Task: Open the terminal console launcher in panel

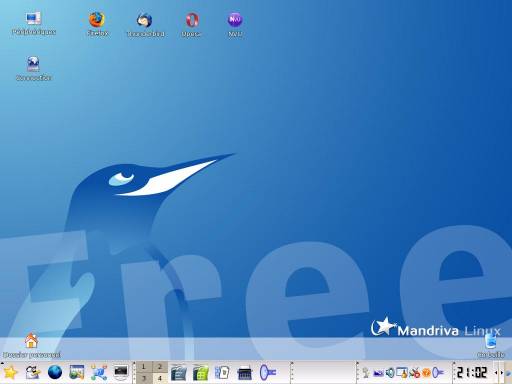Action: pyautogui.click(x=121, y=372)
